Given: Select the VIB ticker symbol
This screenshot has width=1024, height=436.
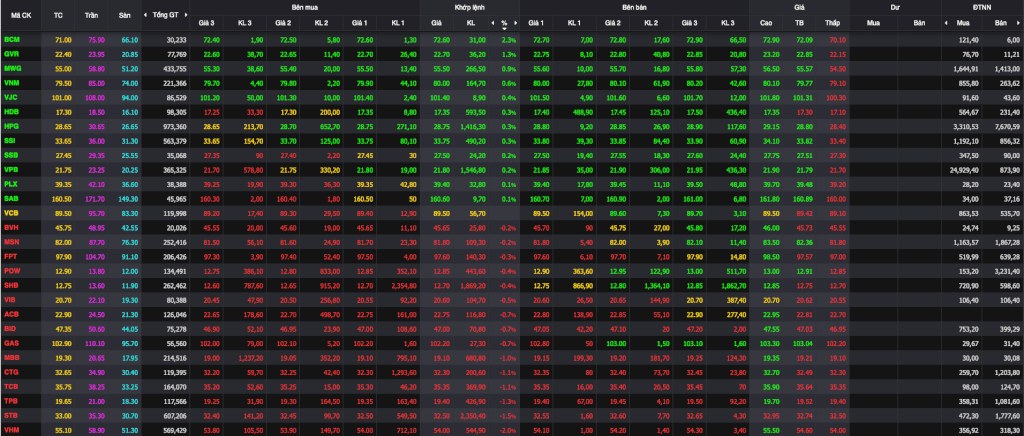Looking at the screenshot, I should [x=10, y=299].
